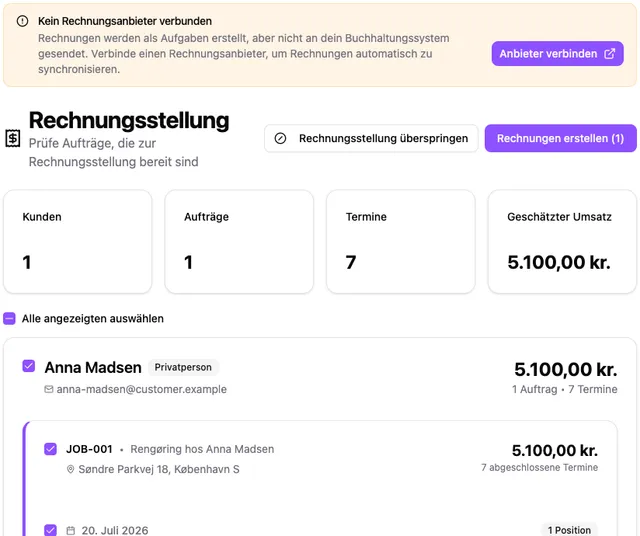This screenshot has height=536, width=640.
Task: Click address 'Søndre Parkvej 18, København S'
Action: pyautogui.click(x=159, y=469)
